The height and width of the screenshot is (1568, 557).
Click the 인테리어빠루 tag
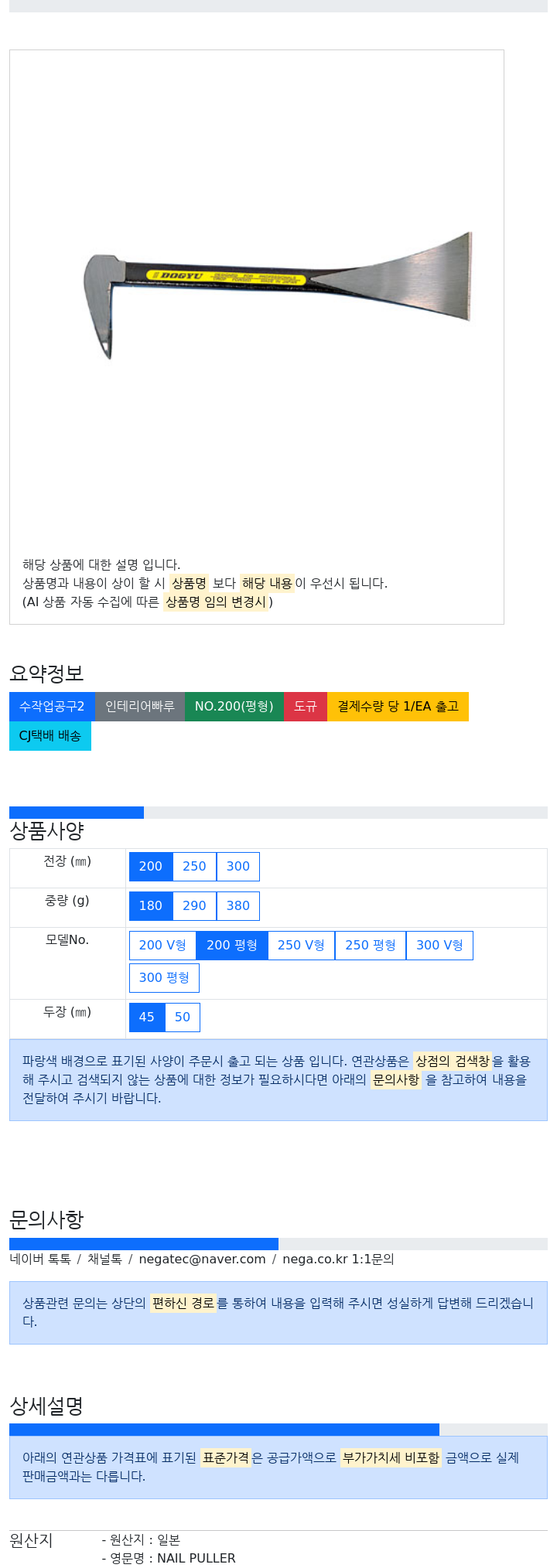pos(140,707)
